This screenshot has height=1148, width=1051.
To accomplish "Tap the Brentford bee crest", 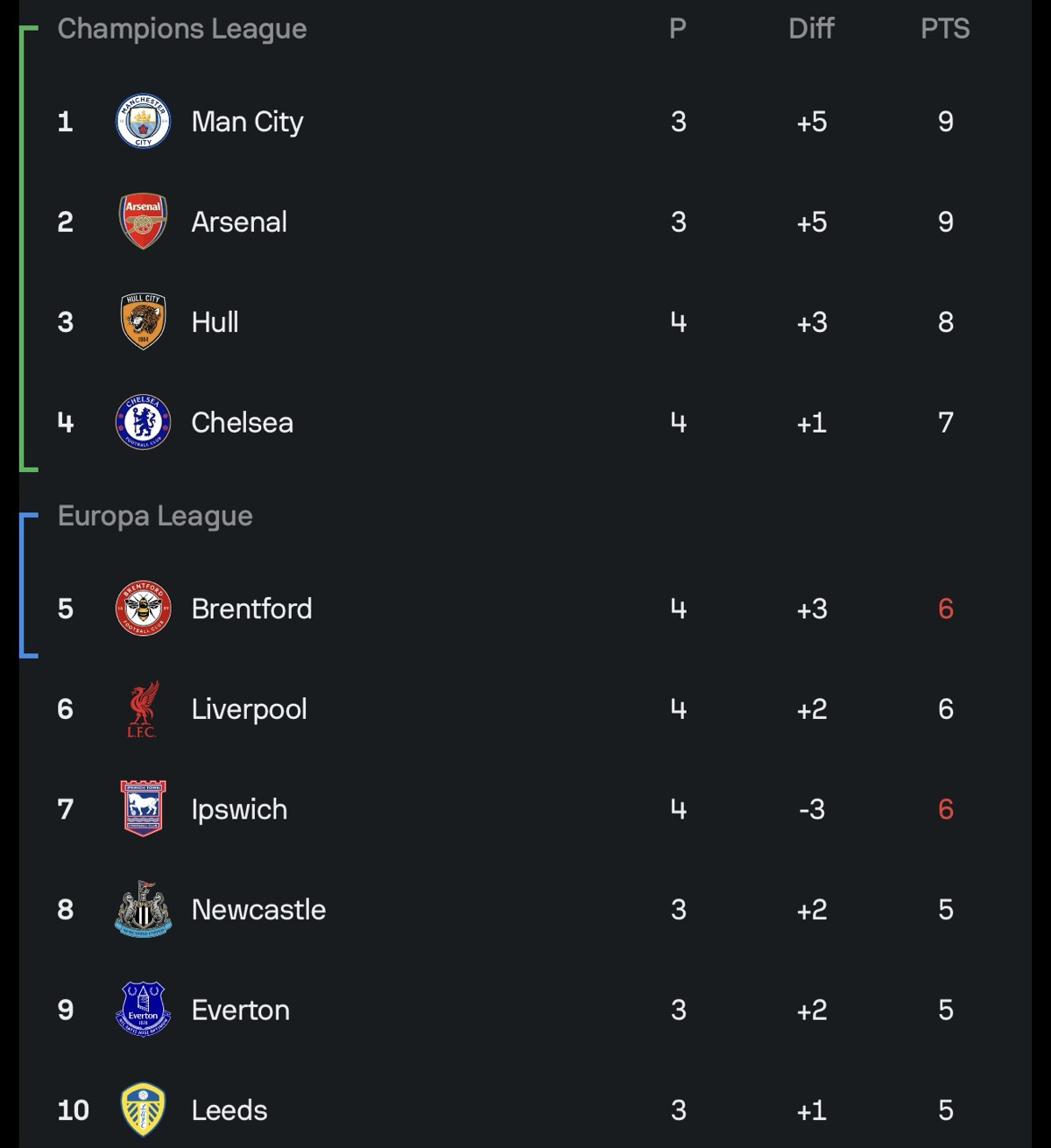I will [143, 609].
